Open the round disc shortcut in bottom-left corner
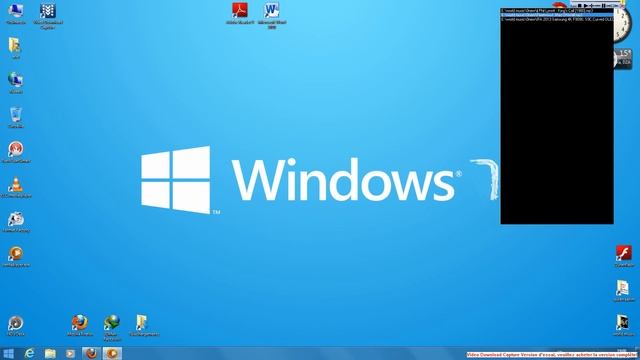 click(x=16, y=326)
